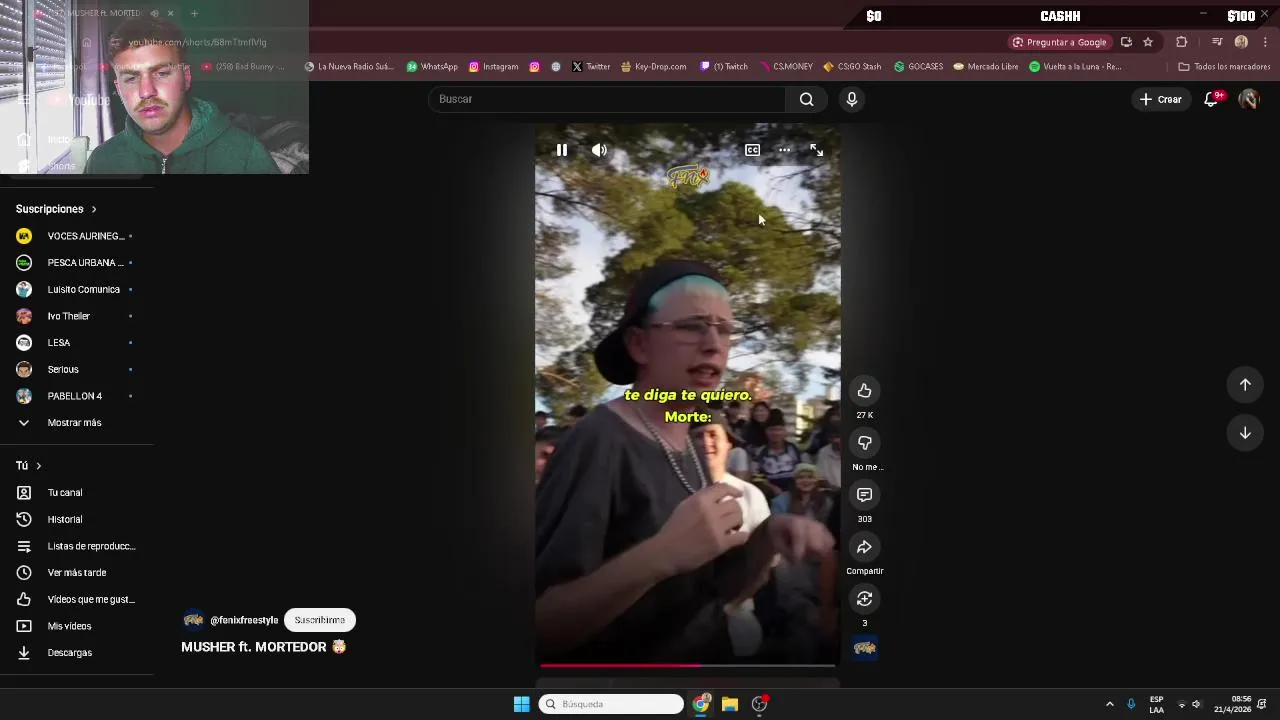
Task: Open Listas de reproducción in sidebar
Action: coord(76,546)
